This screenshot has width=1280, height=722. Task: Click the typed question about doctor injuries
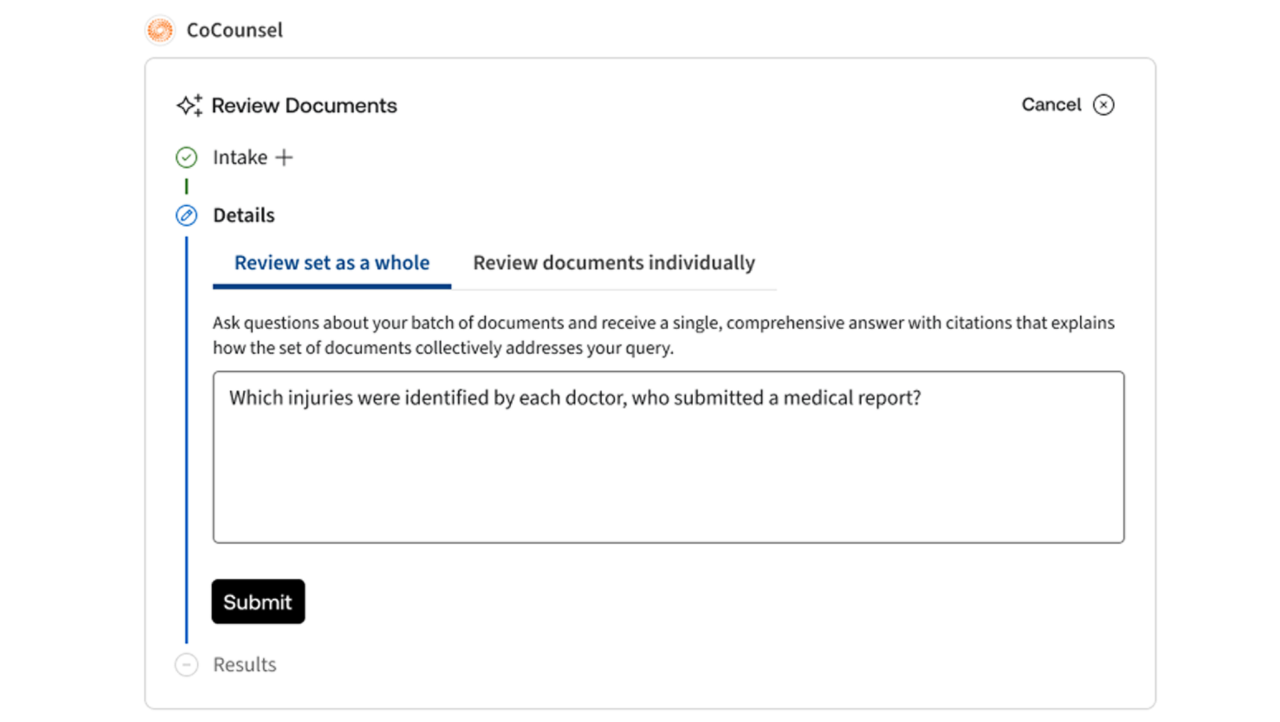coord(574,398)
